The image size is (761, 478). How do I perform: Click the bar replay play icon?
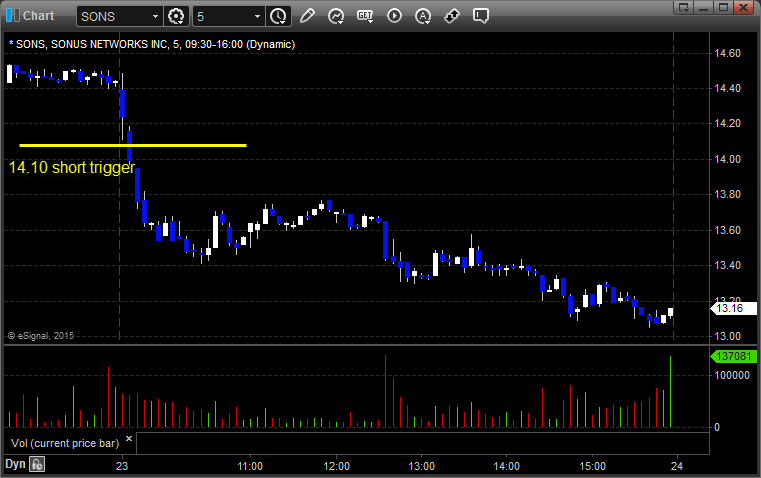point(394,16)
